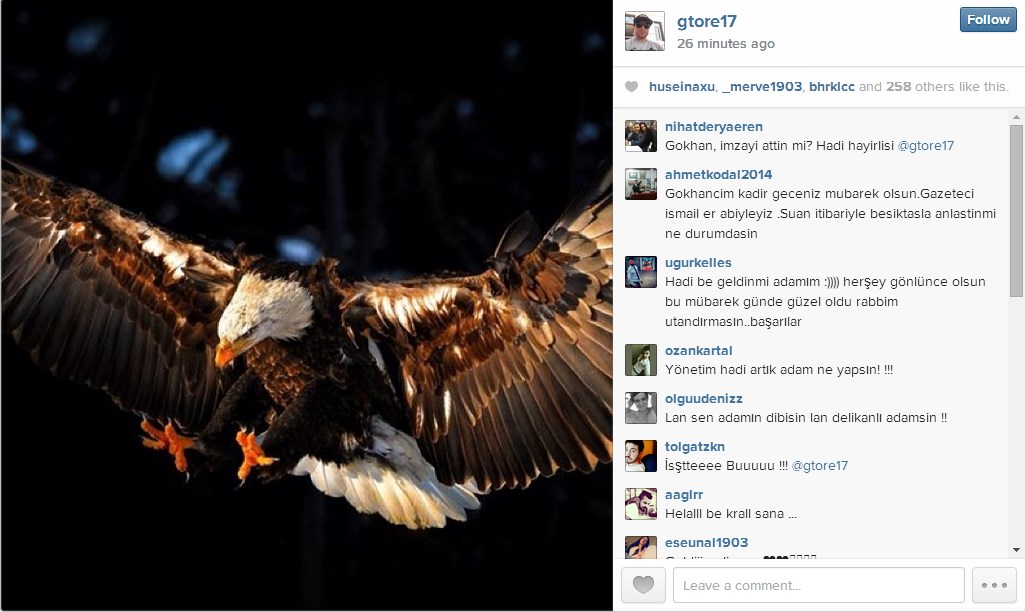Click the Leave a comment field

tap(818, 585)
